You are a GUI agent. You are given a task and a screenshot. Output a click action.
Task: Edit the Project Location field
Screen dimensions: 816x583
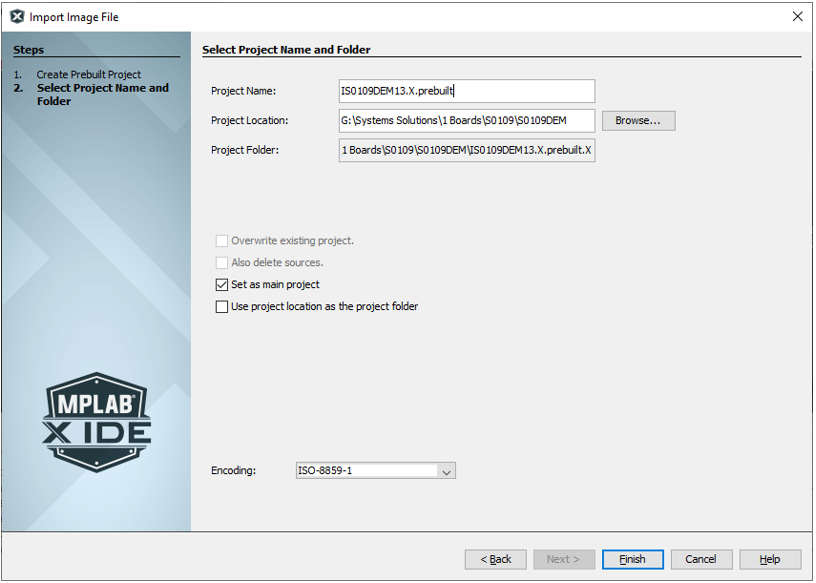click(x=467, y=121)
